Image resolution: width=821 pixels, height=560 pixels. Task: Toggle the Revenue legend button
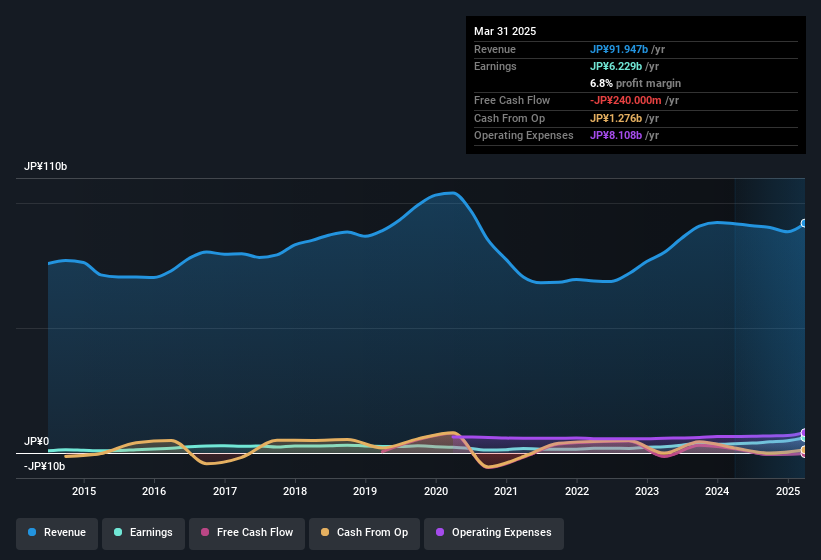click(x=57, y=533)
